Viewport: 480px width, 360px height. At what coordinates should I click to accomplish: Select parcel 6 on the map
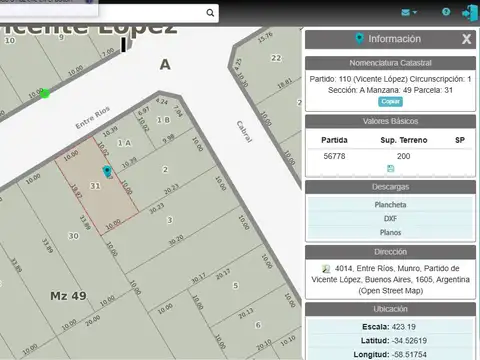(258, 325)
